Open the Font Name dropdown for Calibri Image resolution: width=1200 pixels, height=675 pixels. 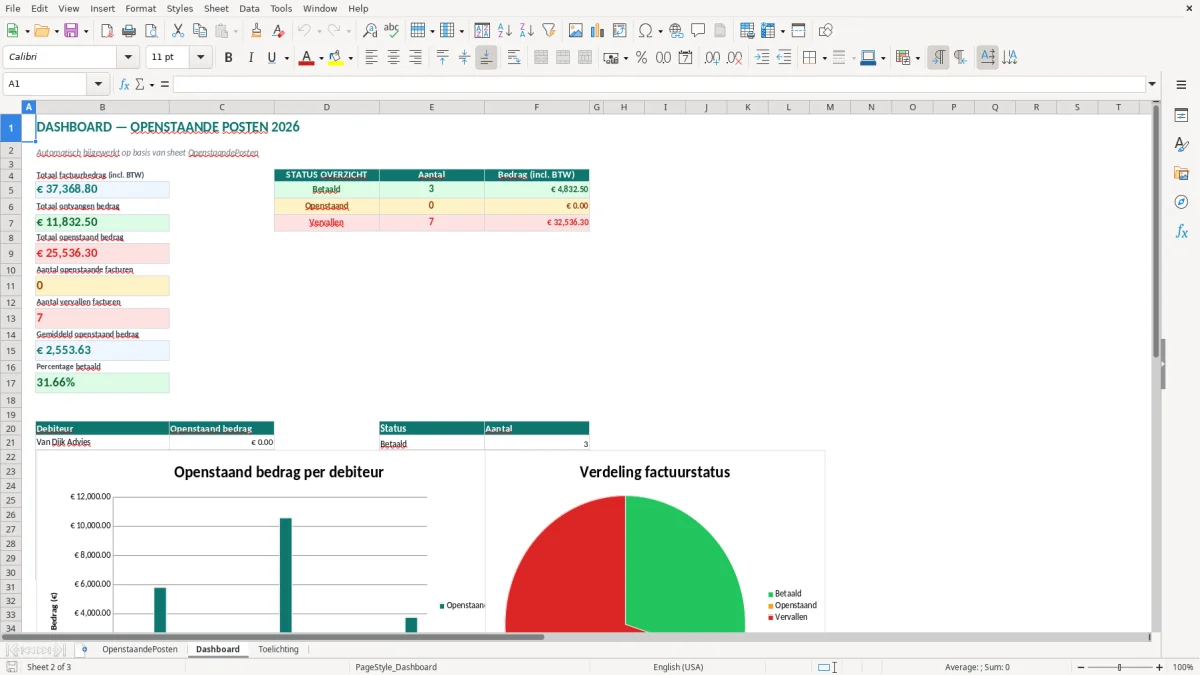[x=127, y=58]
